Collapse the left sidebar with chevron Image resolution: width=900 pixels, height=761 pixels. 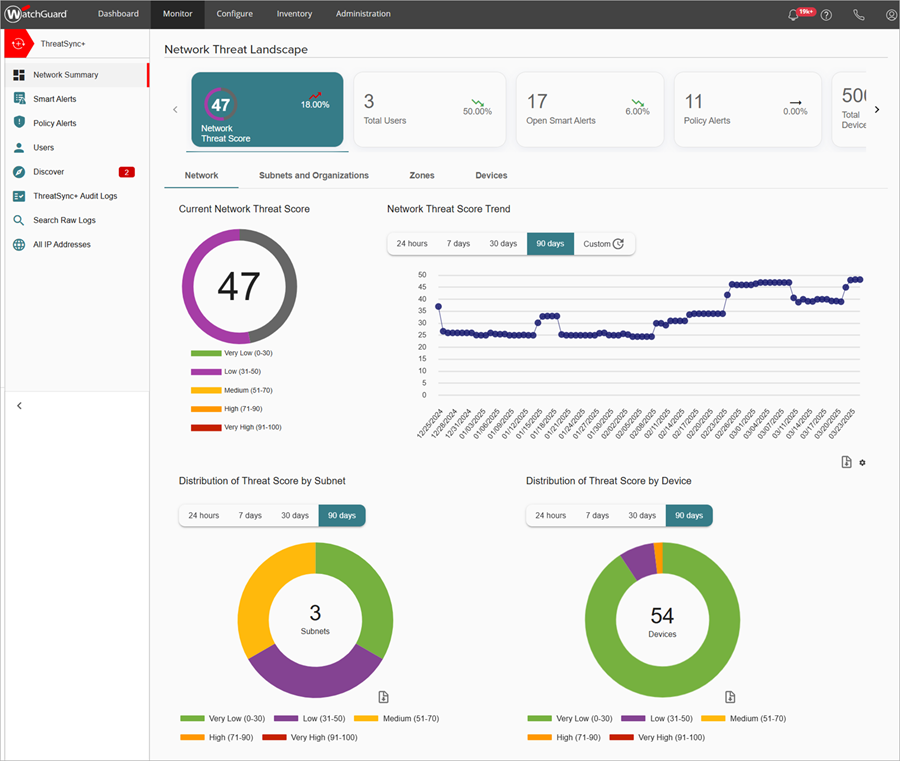[x=19, y=405]
